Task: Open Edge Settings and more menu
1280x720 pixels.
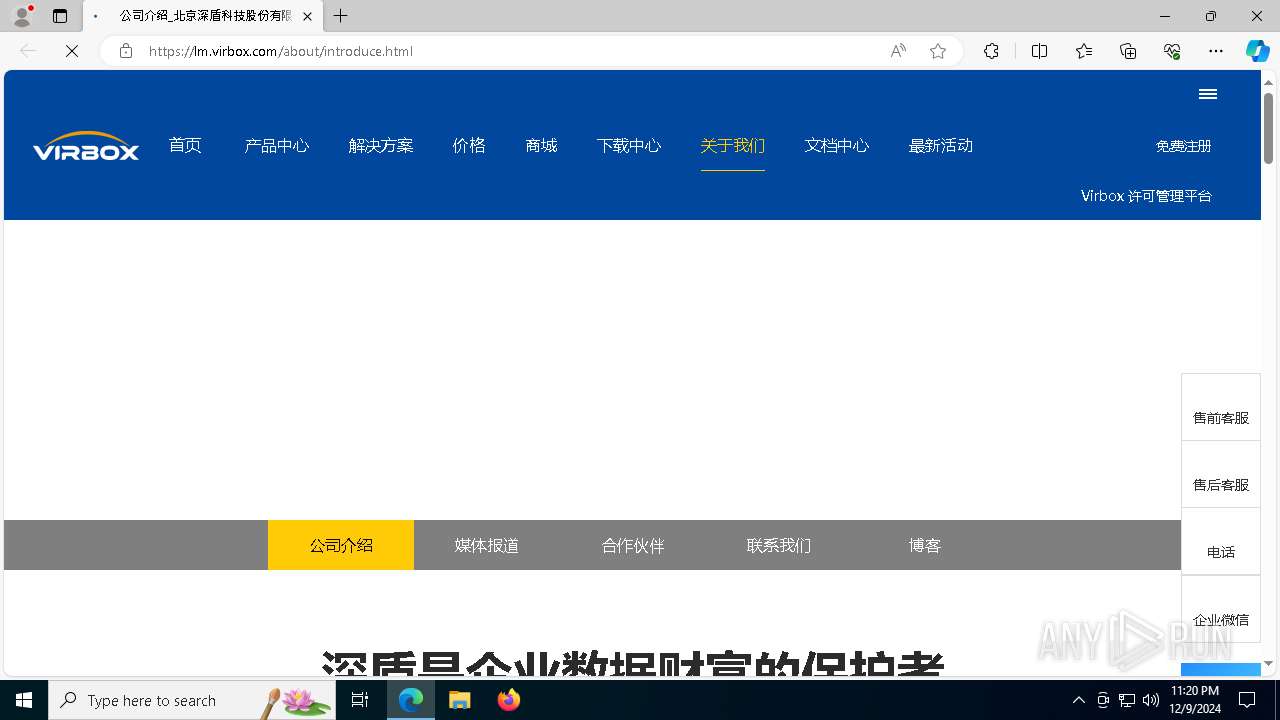Action: (x=1216, y=51)
